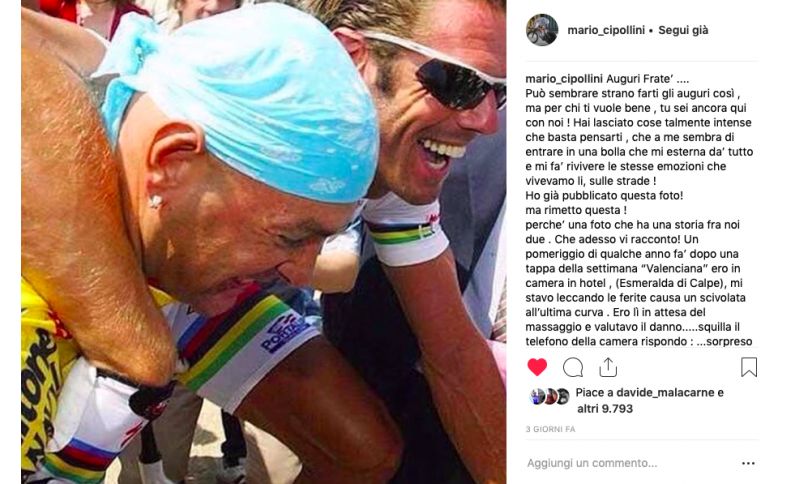View the altri 9.793 likes list
This screenshot has height=484, width=800.
[605, 409]
